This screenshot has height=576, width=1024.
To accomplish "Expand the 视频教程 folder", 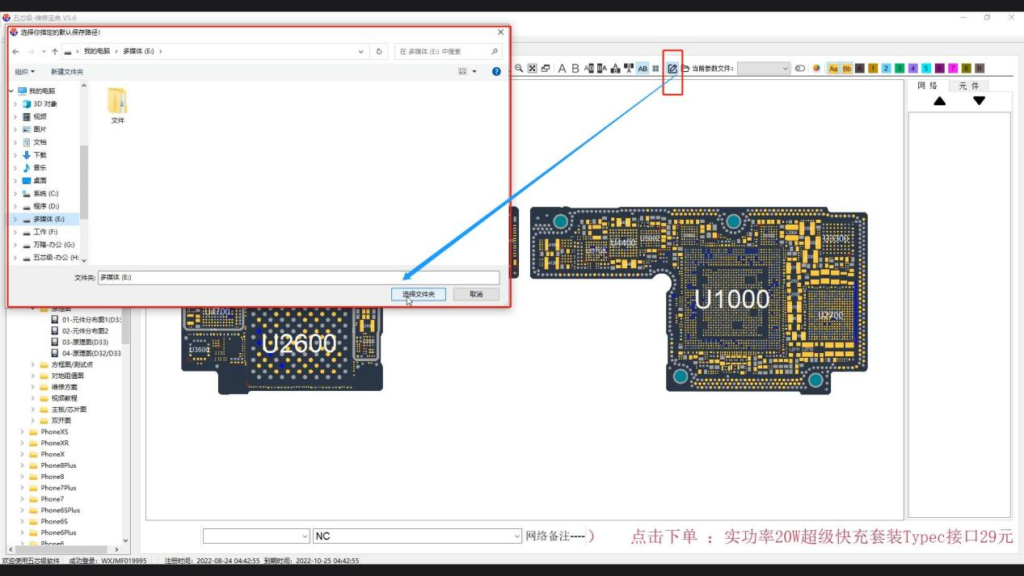I will [x=33, y=398].
